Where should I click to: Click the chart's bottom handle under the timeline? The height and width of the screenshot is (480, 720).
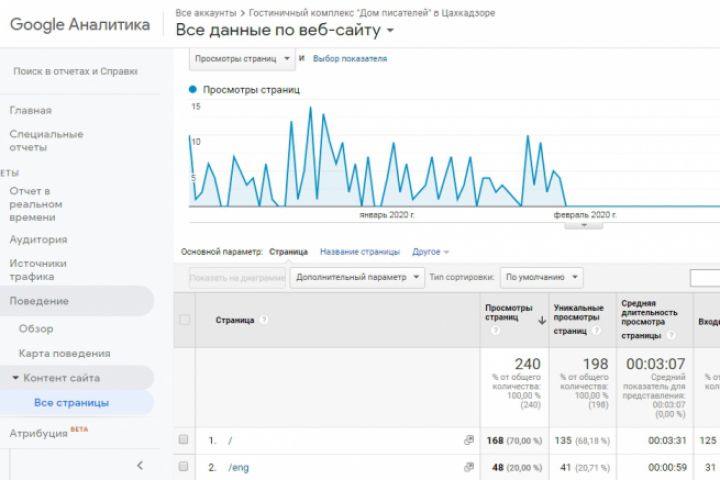click(x=583, y=225)
